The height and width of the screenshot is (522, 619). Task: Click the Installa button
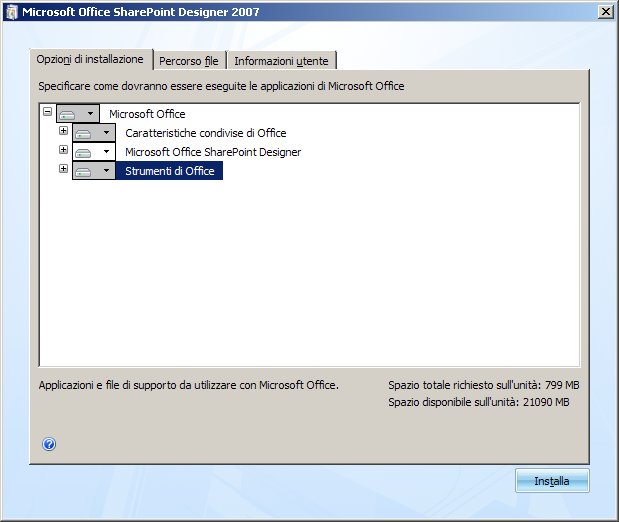pos(552,481)
